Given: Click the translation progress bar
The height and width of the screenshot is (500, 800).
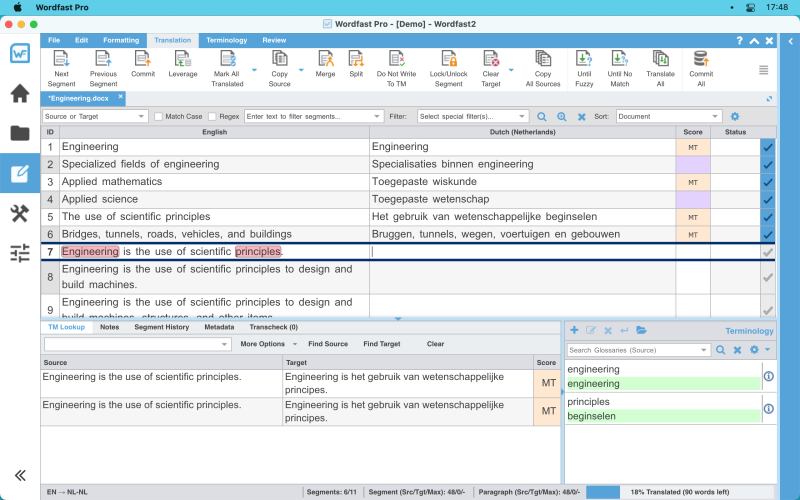Looking at the screenshot, I should click(x=603, y=492).
